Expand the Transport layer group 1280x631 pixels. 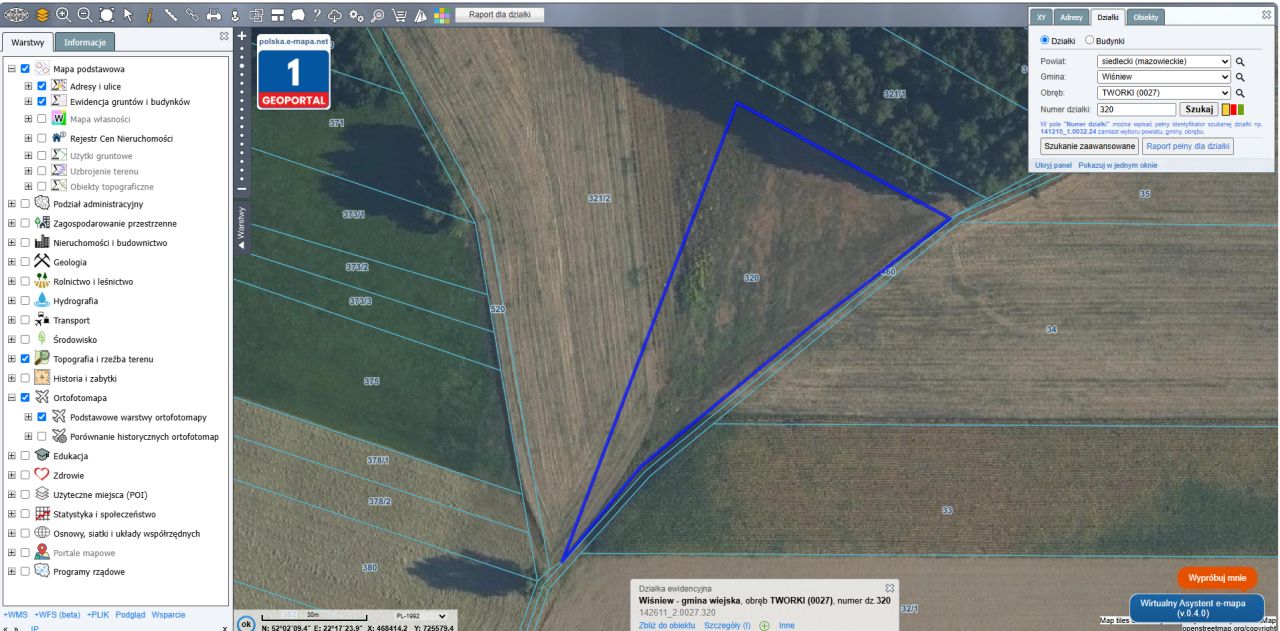click(x=11, y=320)
